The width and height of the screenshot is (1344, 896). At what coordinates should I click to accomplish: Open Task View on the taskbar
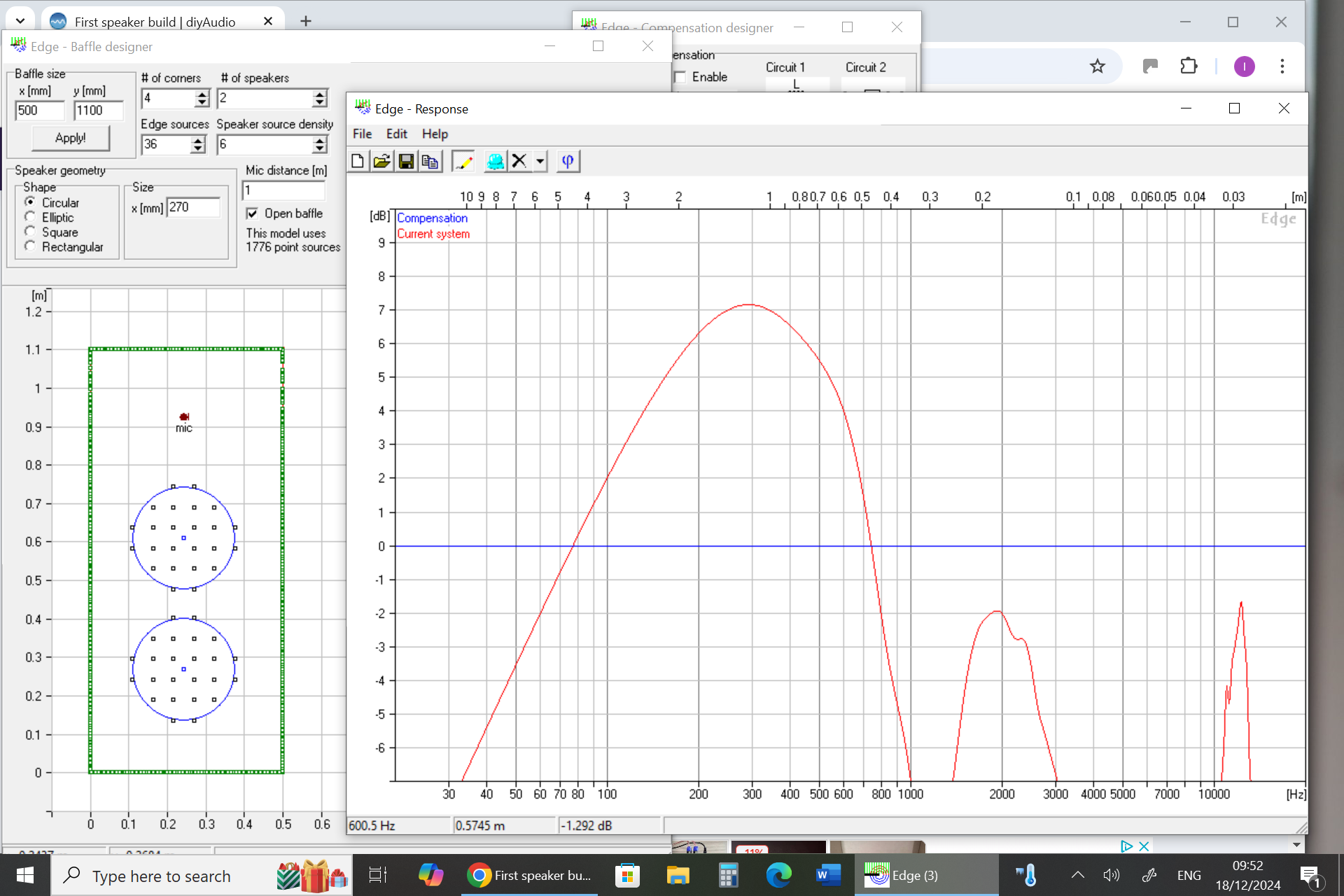[x=377, y=875]
